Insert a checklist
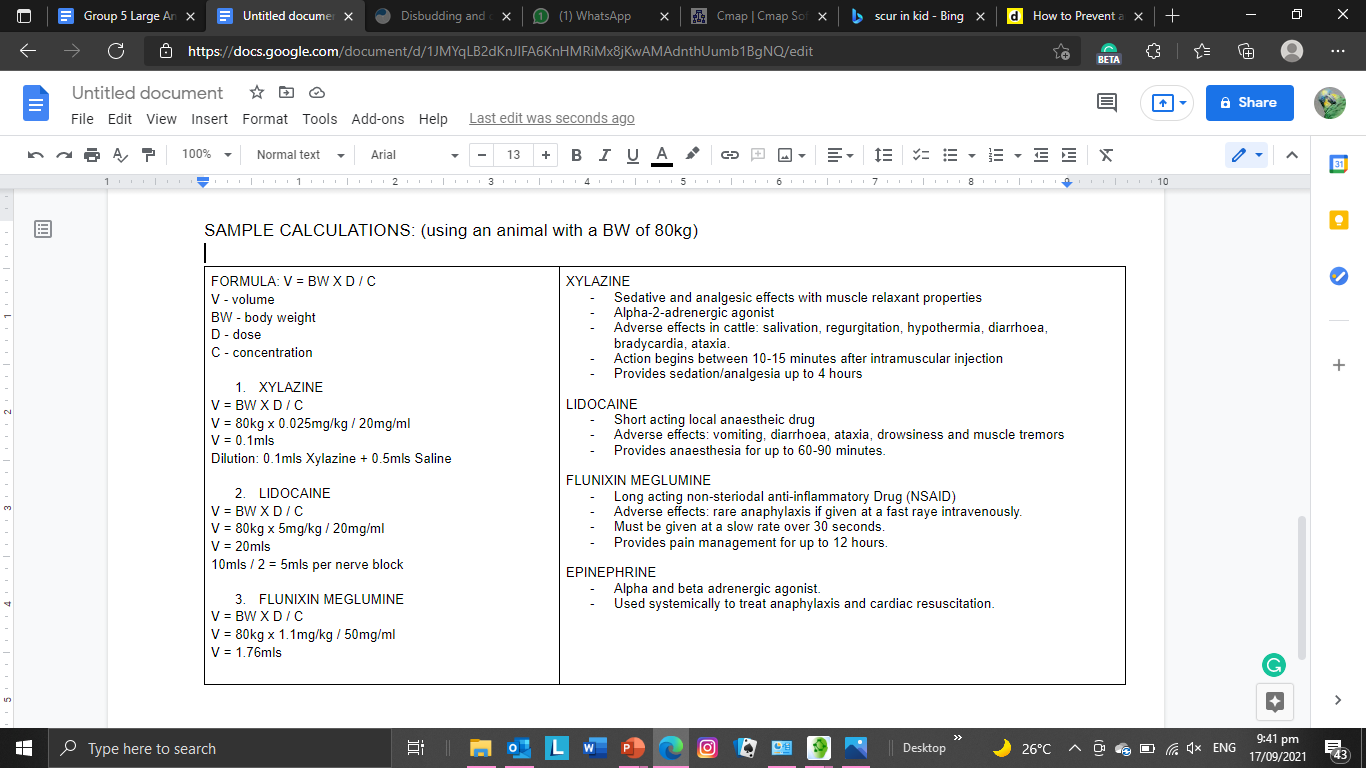Viewport: 1366px width, 768px height. coord(921,155)
